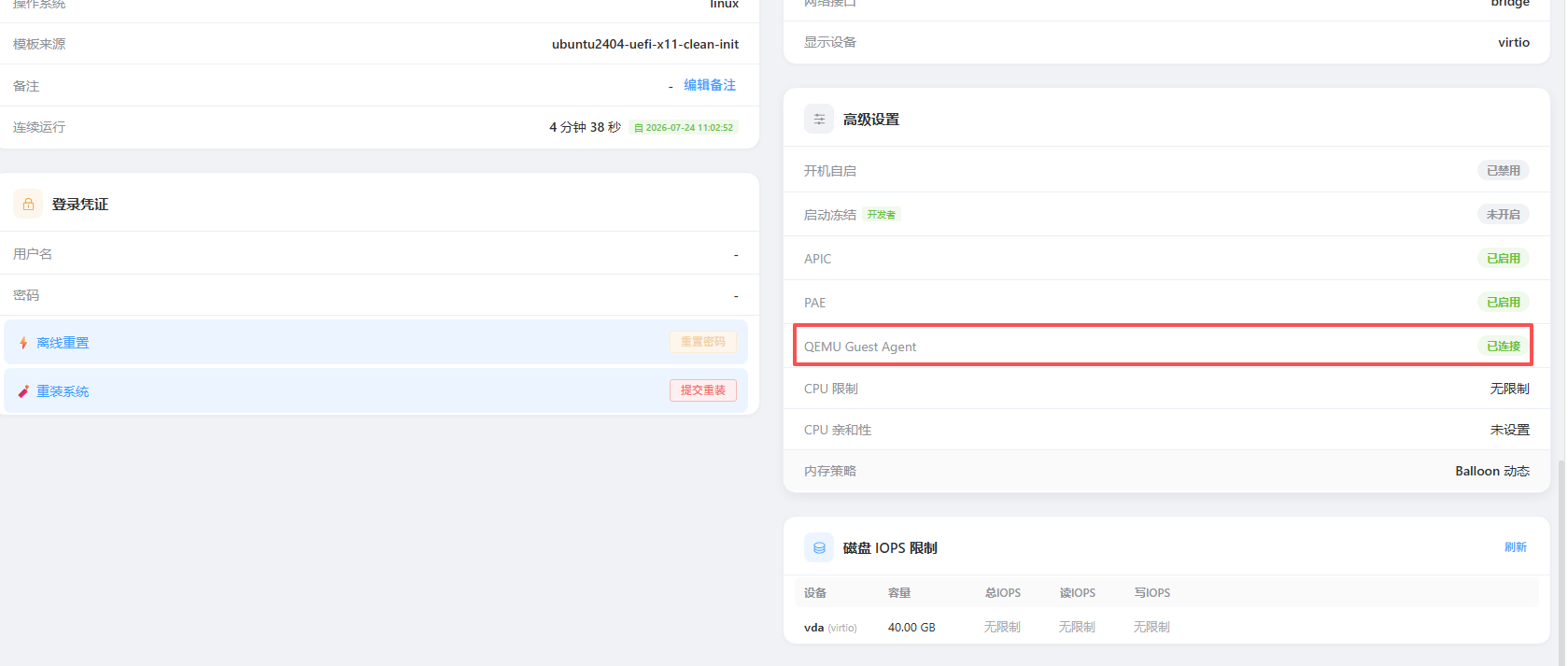1568x666 pixels.
Task: Click the lightning icon of 离线重置
Action: [23, 343]
